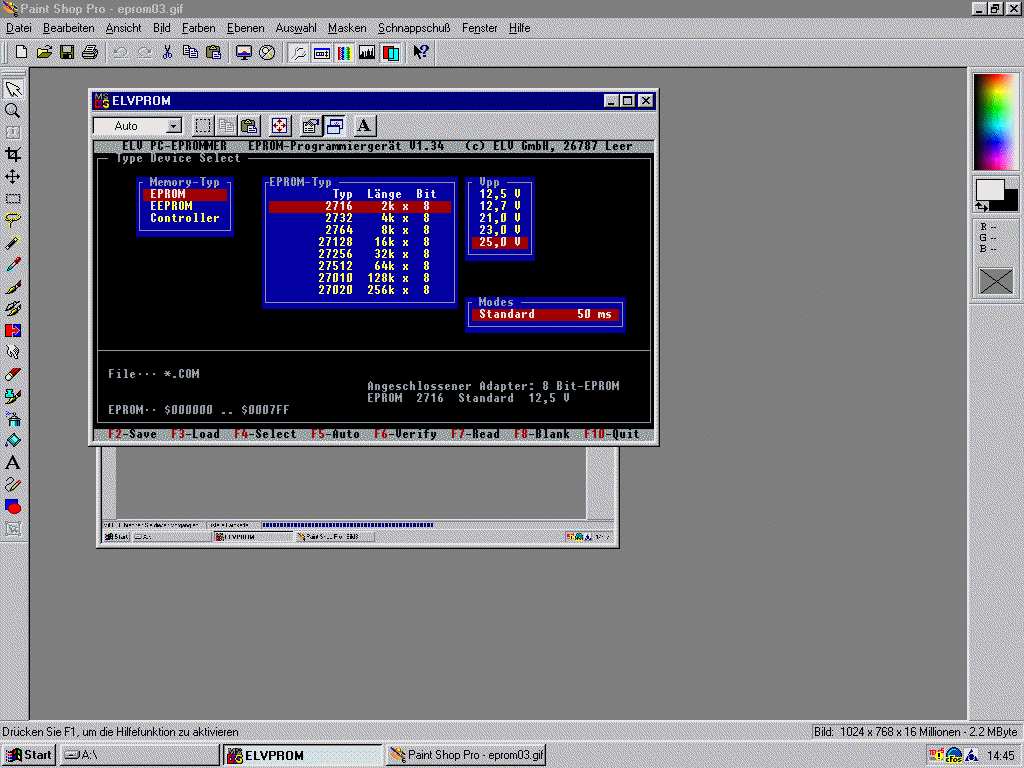Screen dimensions: 1024x768
Task: Open a file with the folder icon
Action: [44, 52]
